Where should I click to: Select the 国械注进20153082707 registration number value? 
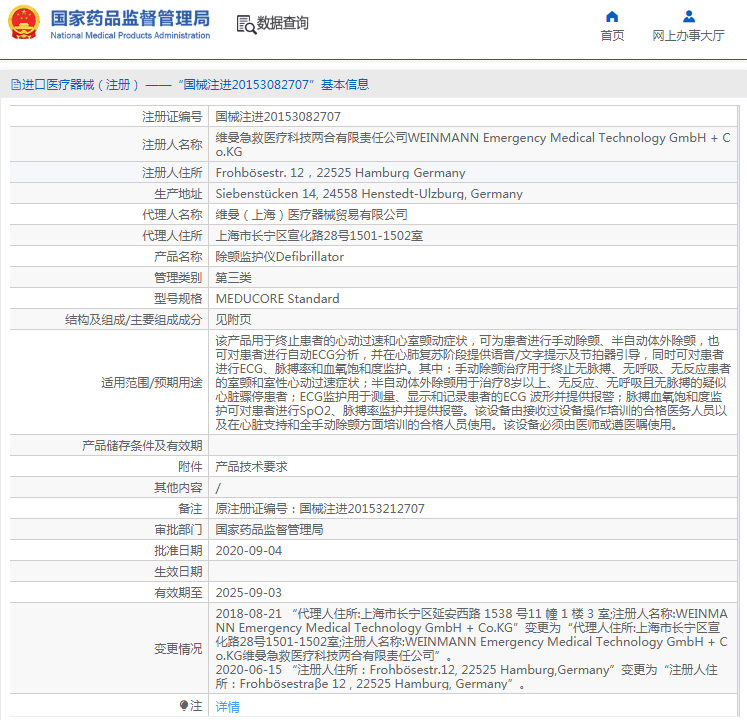[278, 117]
